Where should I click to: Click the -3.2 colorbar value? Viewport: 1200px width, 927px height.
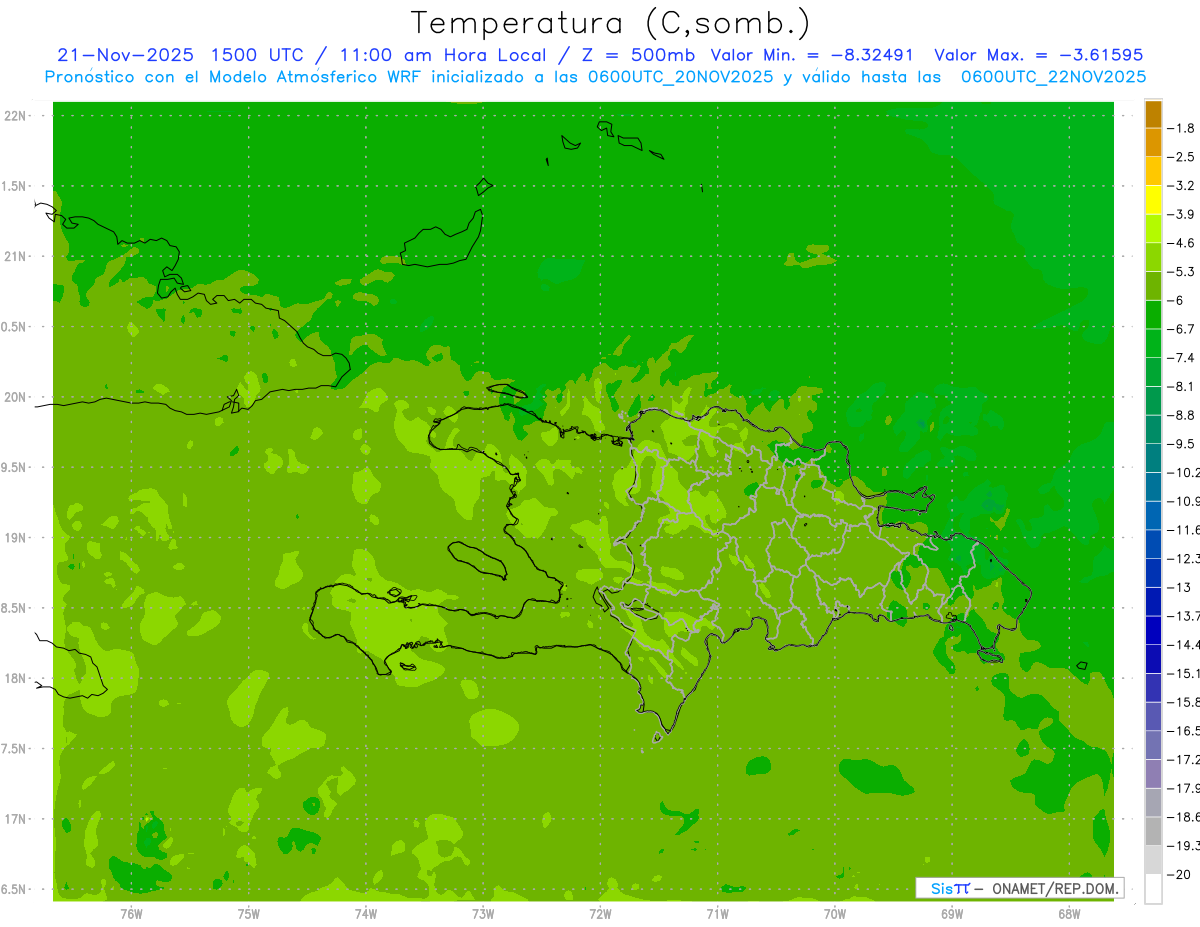tap(1182, 186)
